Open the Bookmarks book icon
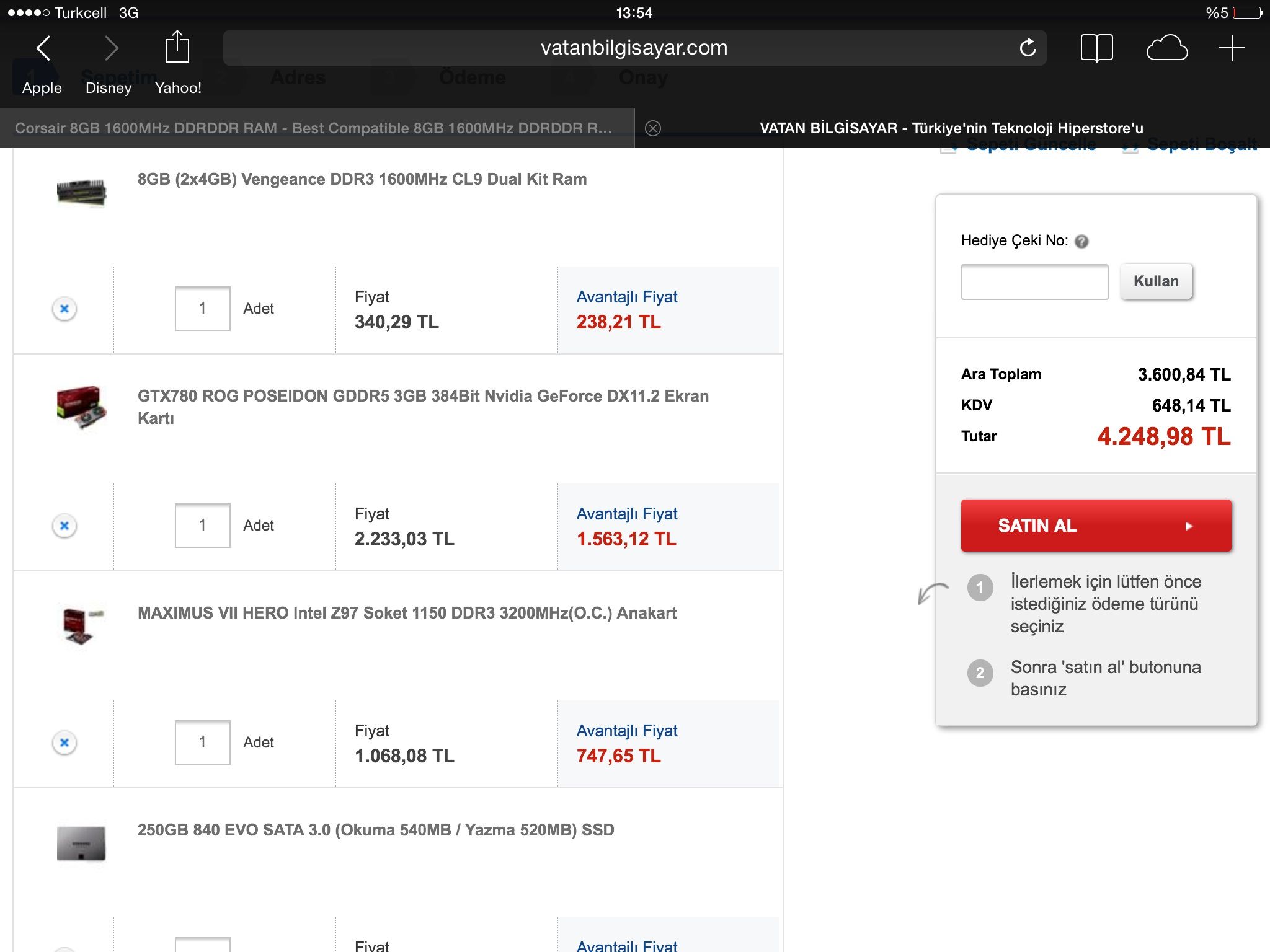This screenshot has height=952, width=1270. (x=1096, y=48)
